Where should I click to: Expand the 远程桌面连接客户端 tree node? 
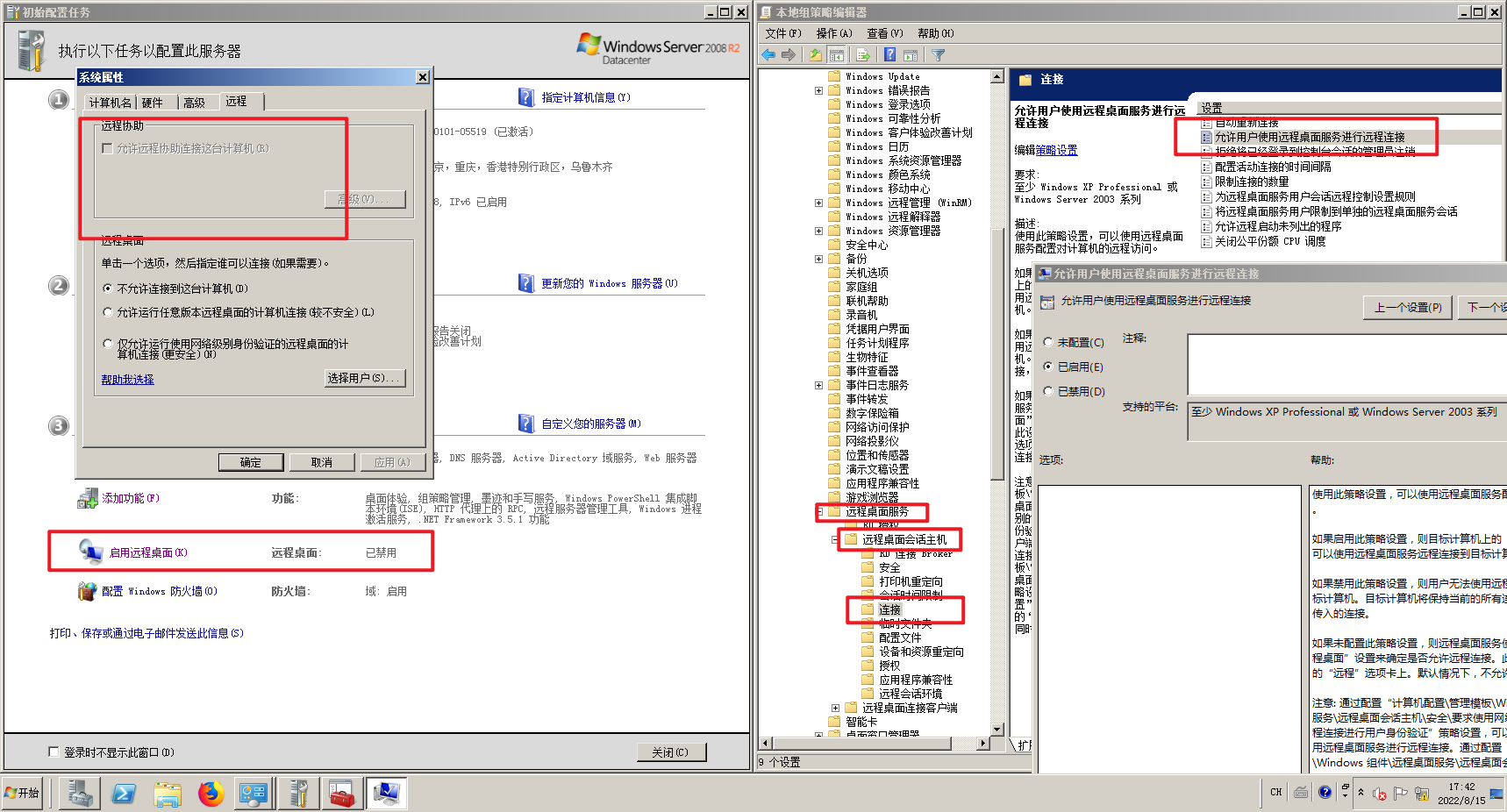[835, 708]
